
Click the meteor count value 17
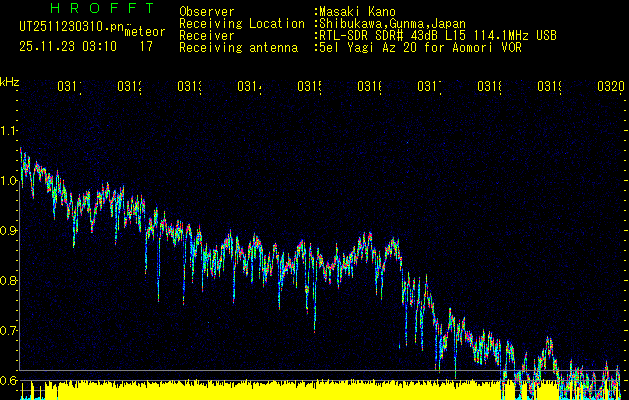coord(146,47)
